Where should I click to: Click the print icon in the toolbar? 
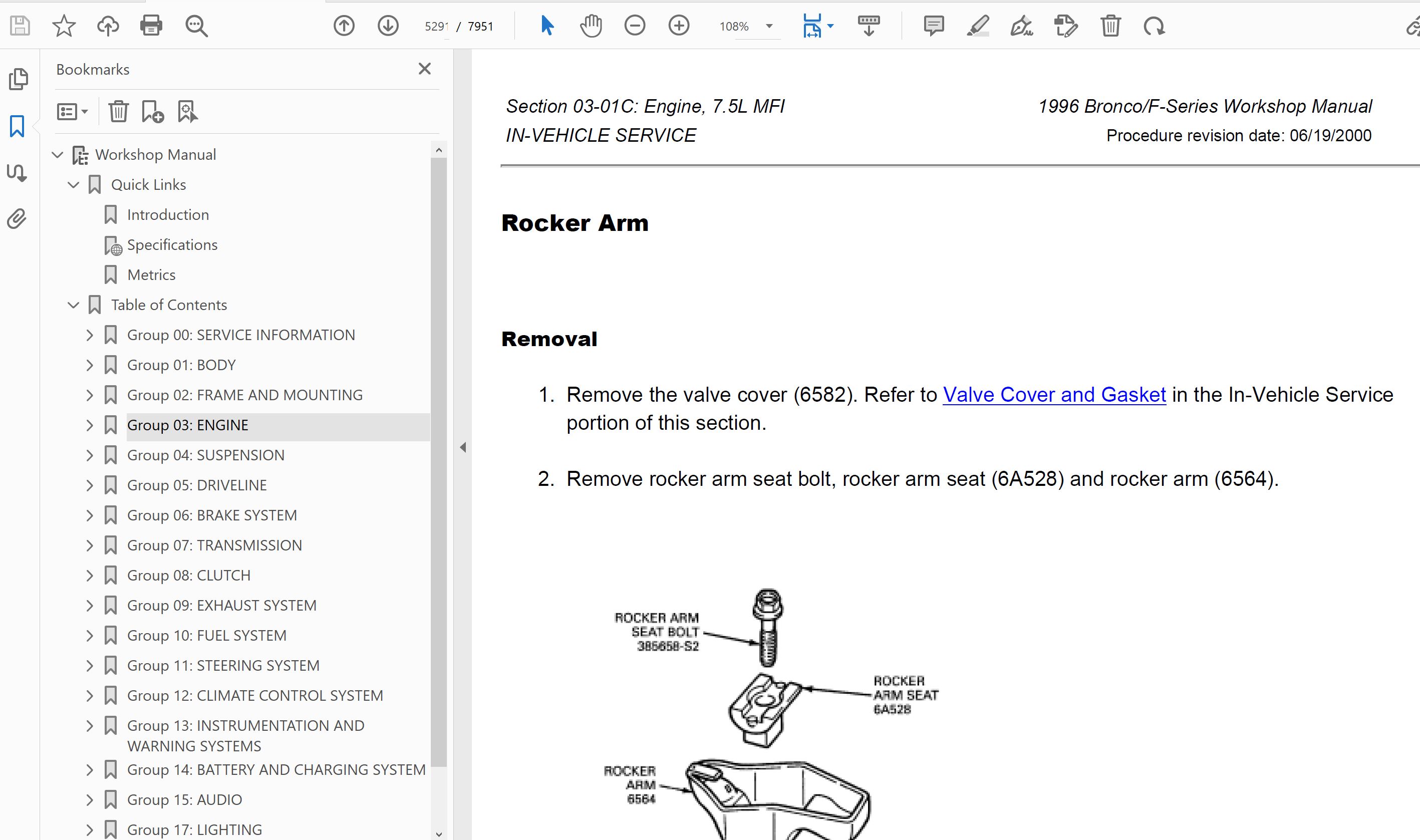click(x=151, y=26)
